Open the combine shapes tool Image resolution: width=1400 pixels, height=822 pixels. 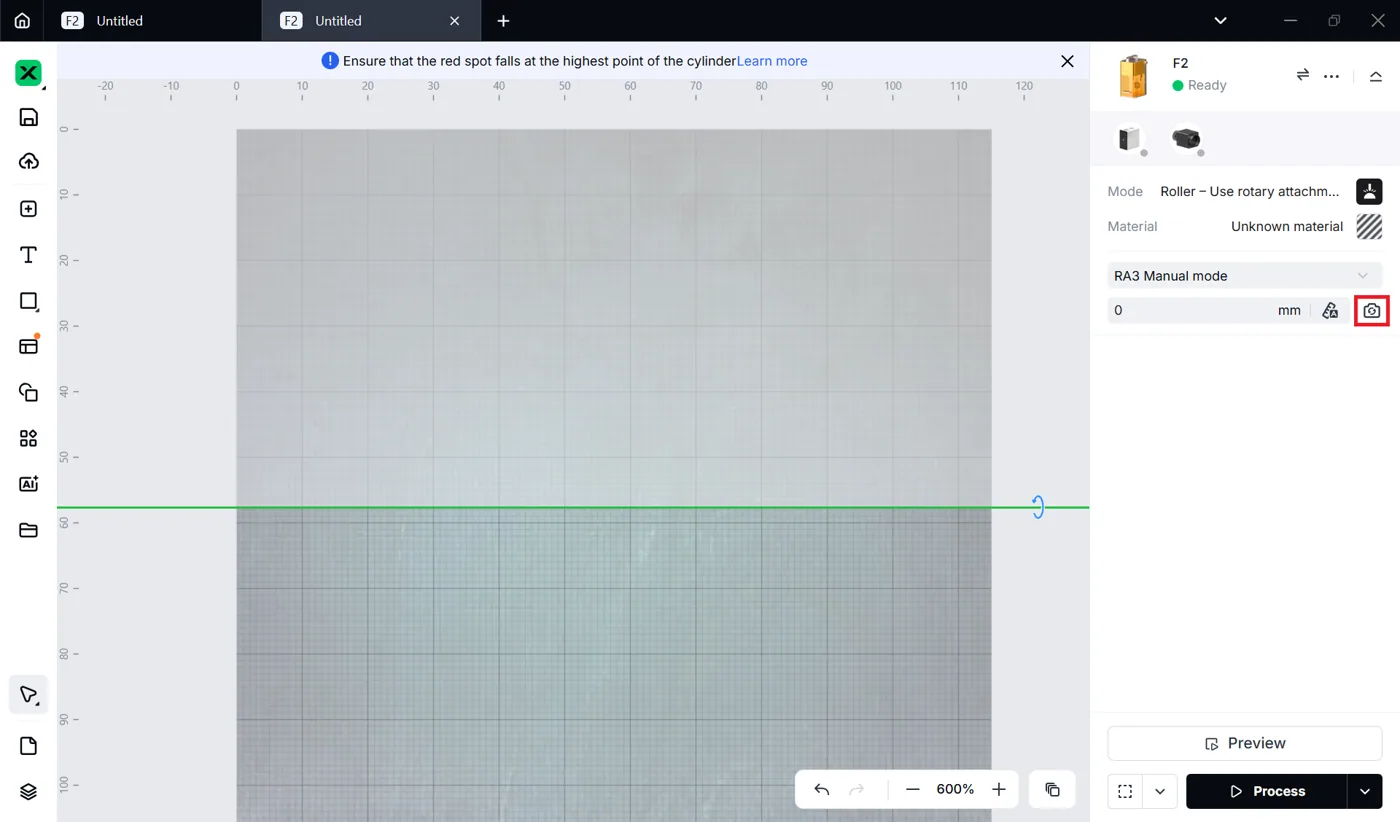(29, 392)
